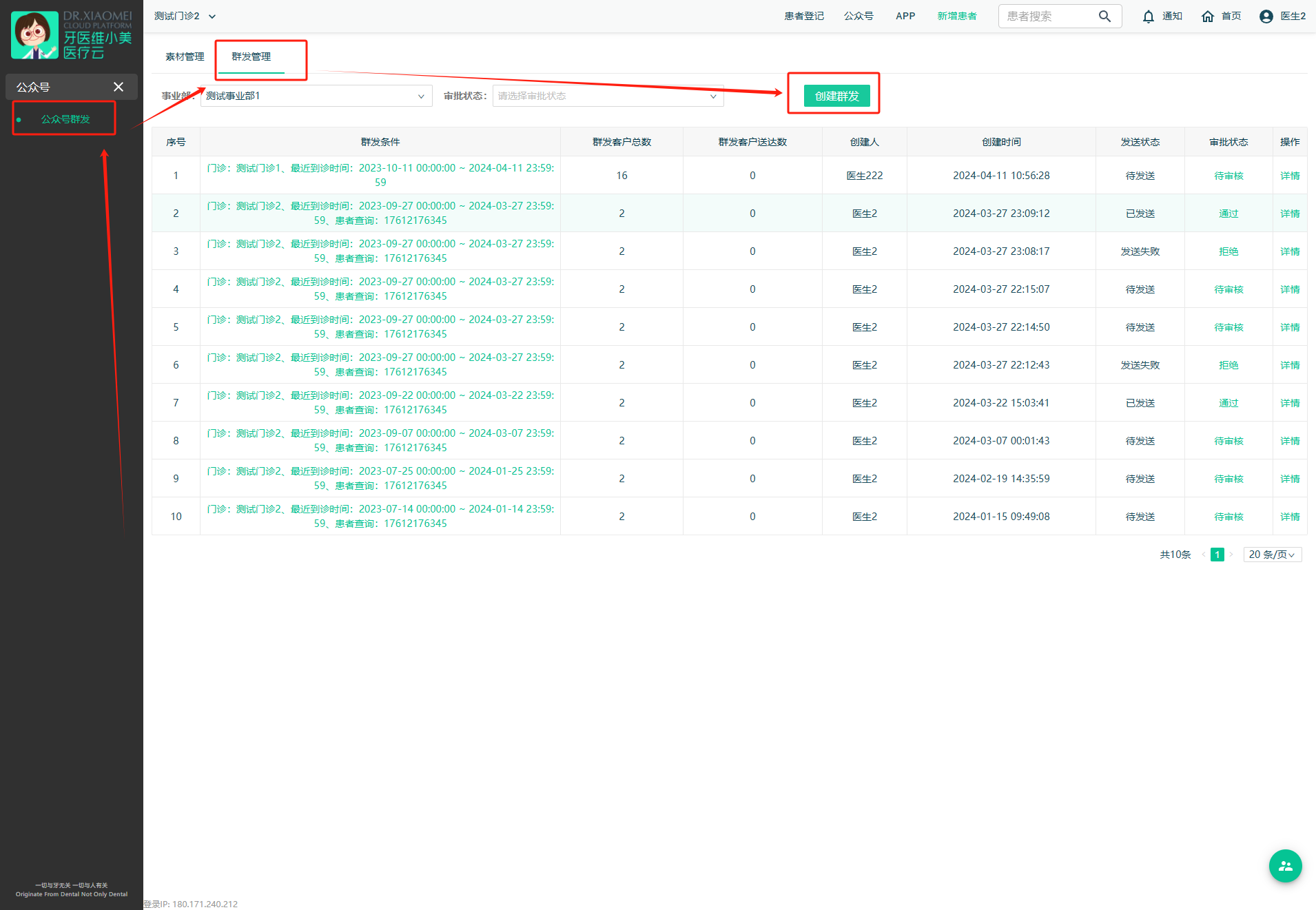Click 新增患者 in the top bar
The image size is (1316, 910).
pos(956,17)
